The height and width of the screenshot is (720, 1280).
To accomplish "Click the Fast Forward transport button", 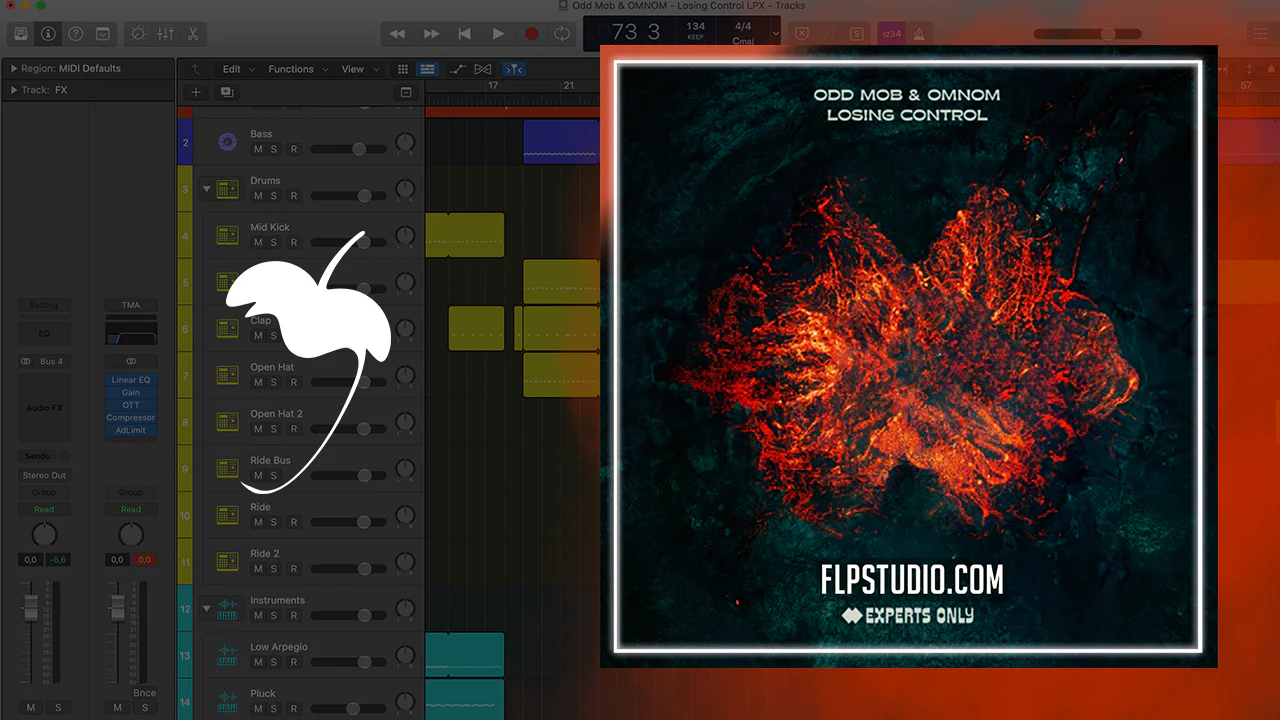I will [x=431, y=34].
